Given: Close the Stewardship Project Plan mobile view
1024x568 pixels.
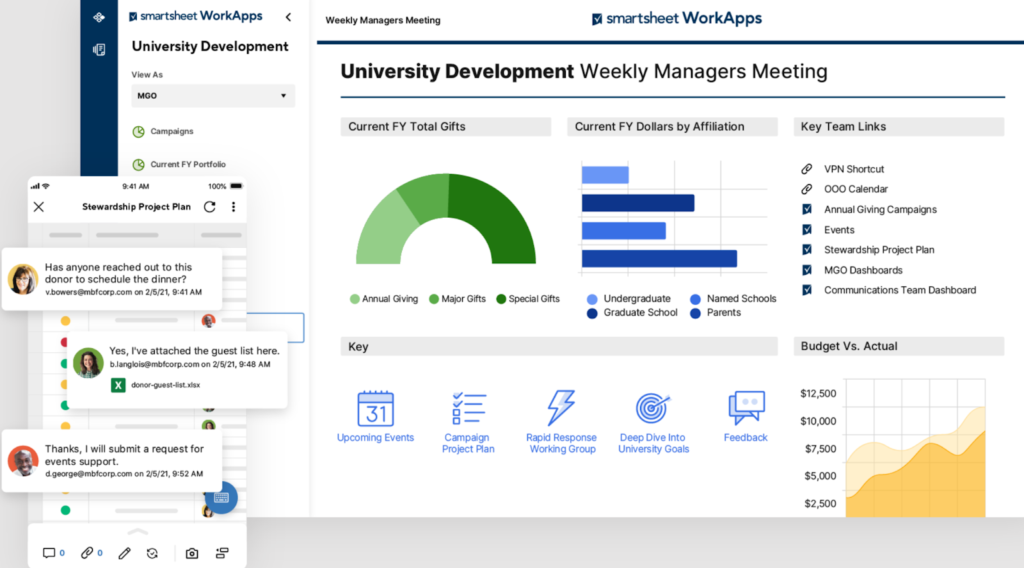Looking at the screenshot, I should [x=39, y=207].
